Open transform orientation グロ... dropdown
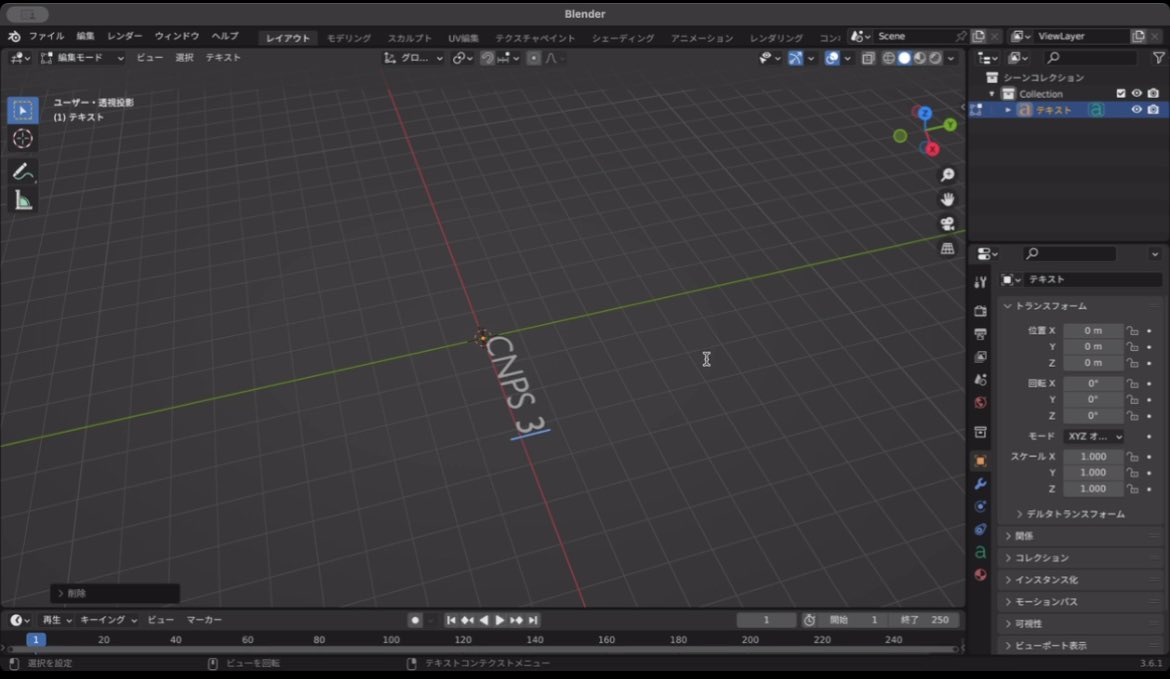Image resolution: width=1170 pixels, height=679 pixels. (x=413, y=58)
